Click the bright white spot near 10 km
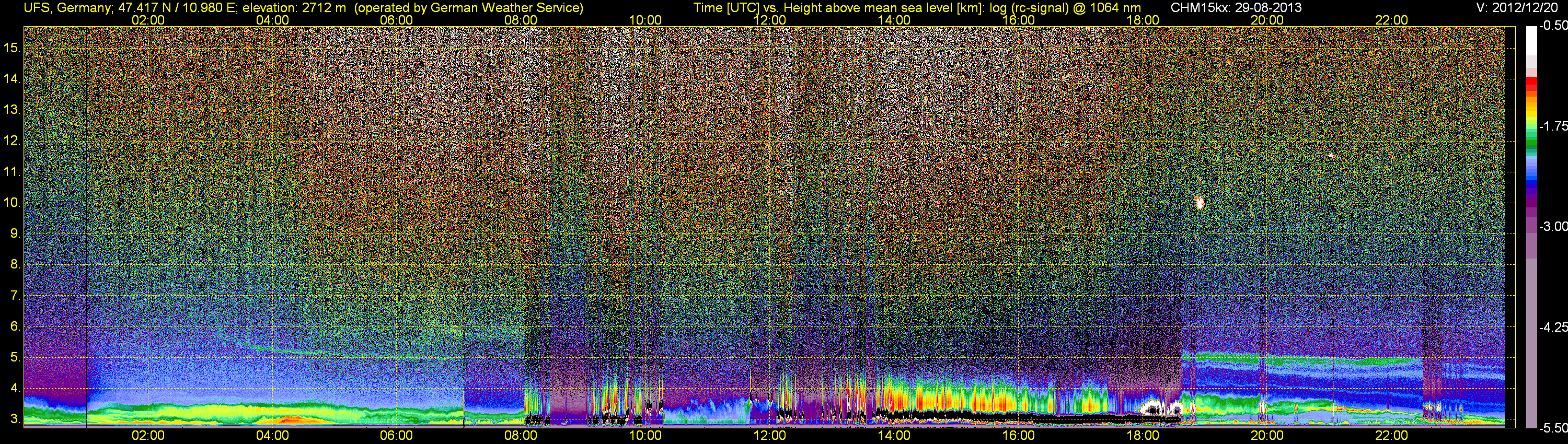The image size is (1568, 444). [1199, 203]
